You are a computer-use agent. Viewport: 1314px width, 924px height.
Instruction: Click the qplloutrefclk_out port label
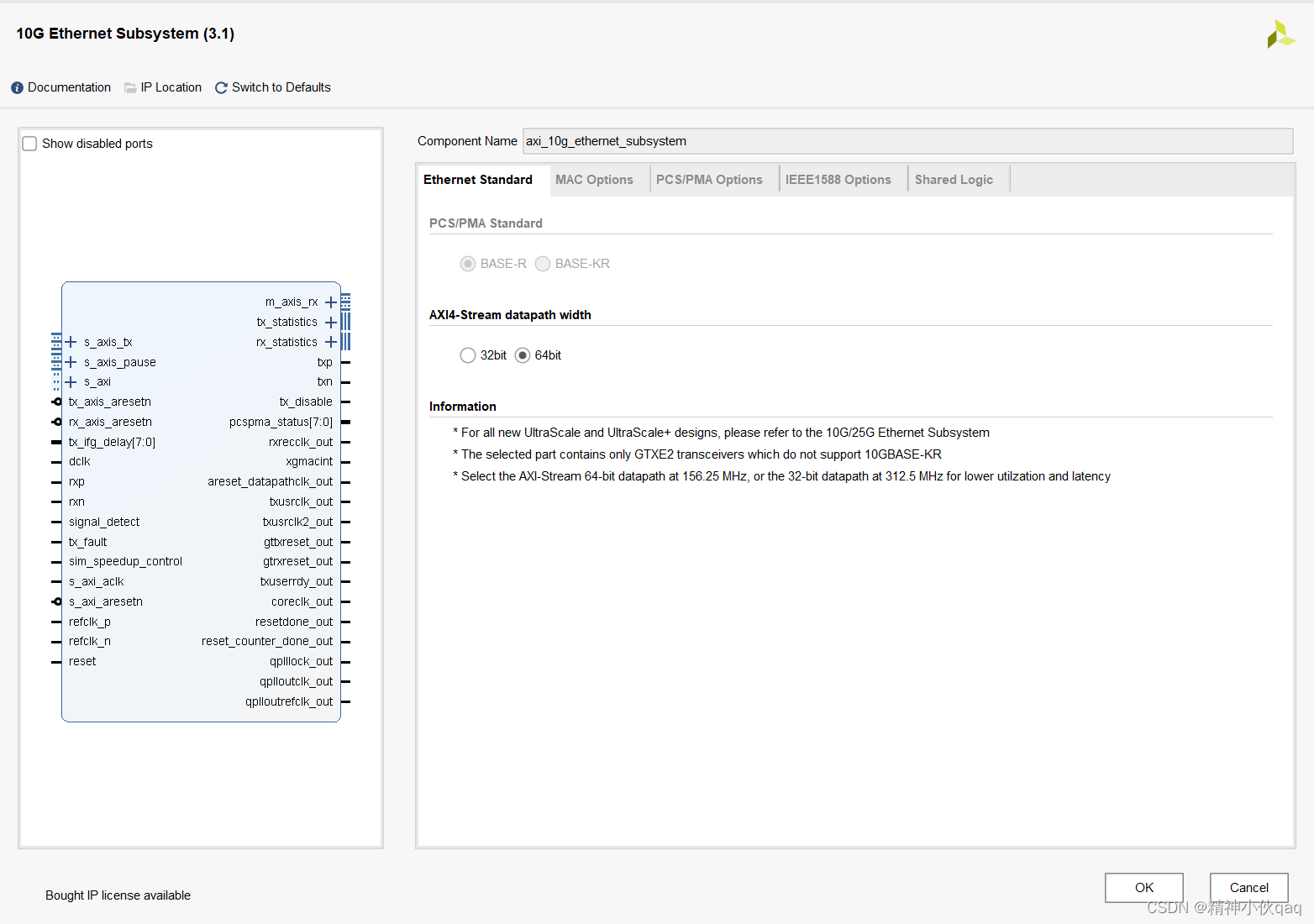(x=289, y=702)
